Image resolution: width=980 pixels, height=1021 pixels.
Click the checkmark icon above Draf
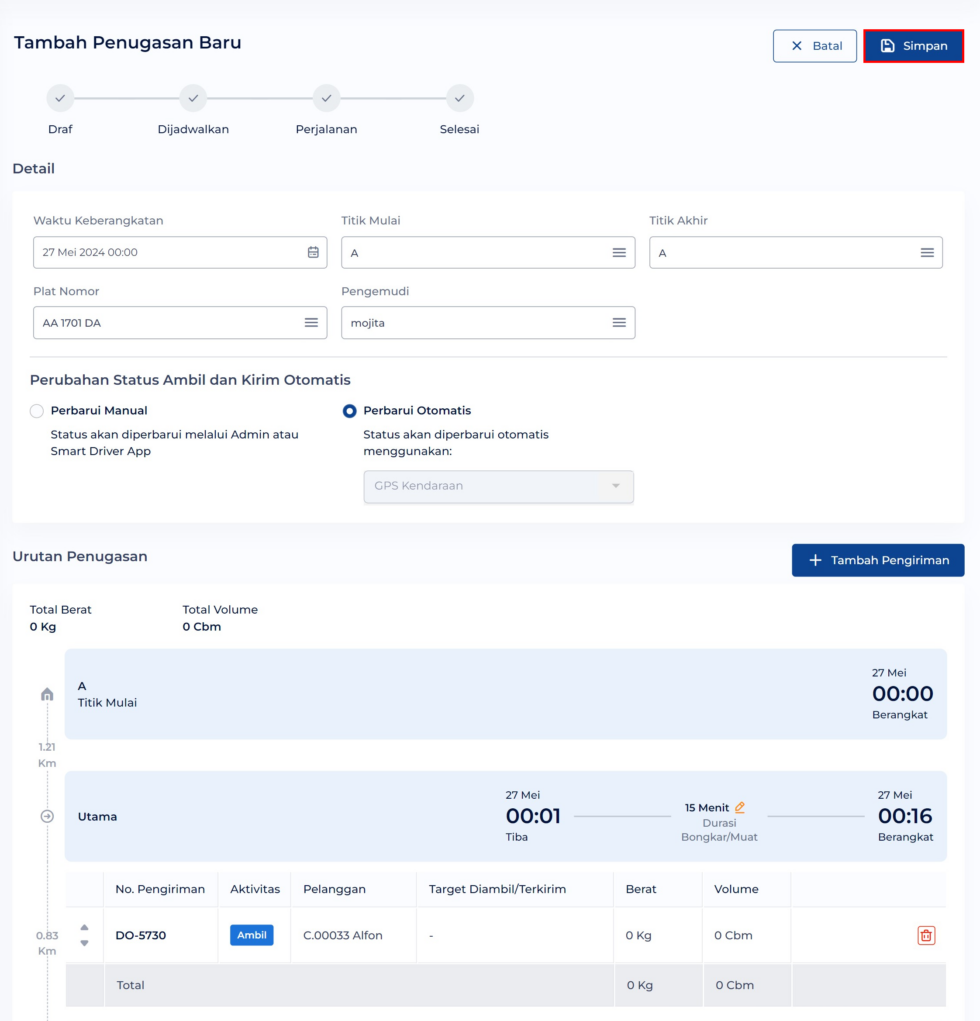click(x=60, y=98)
